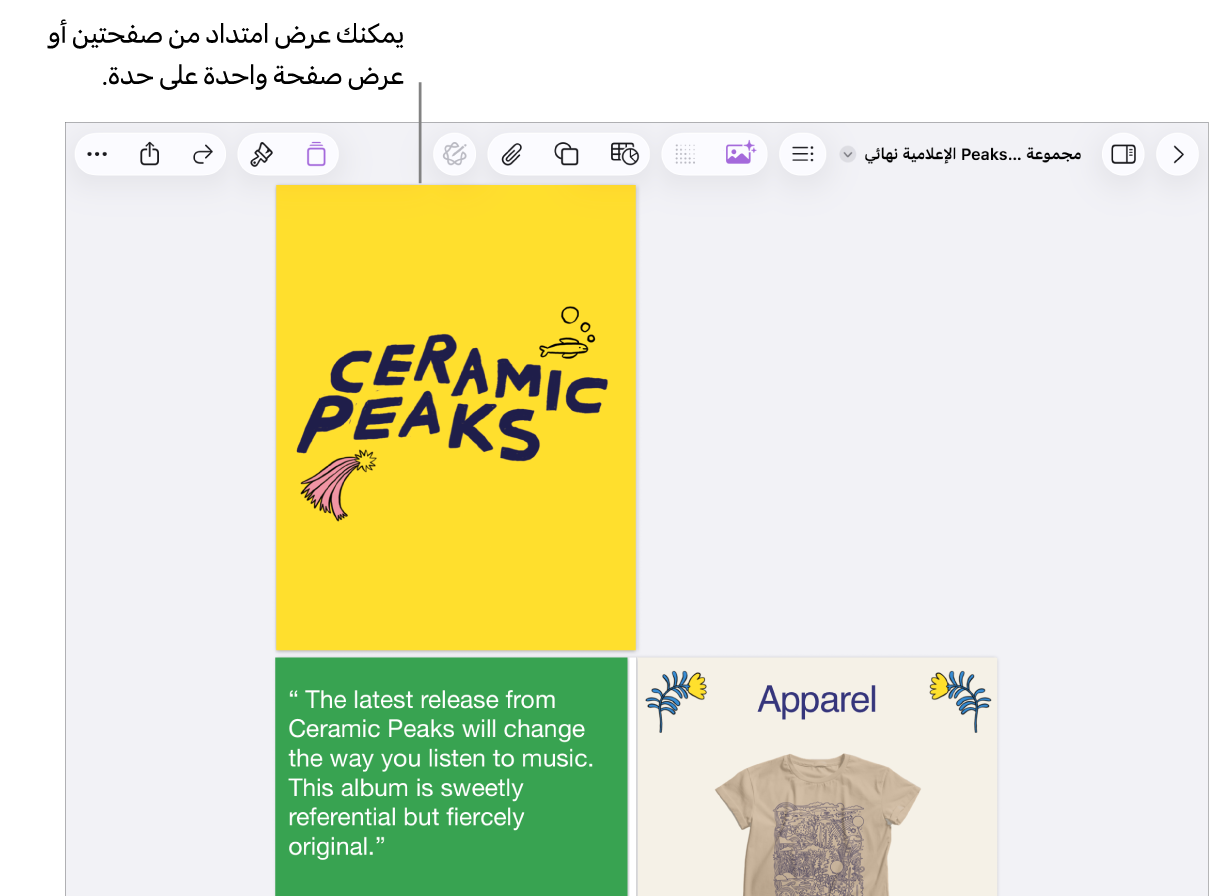1210x896 pixels.
Task: Select the green quote page
Action: click(452, 776)
